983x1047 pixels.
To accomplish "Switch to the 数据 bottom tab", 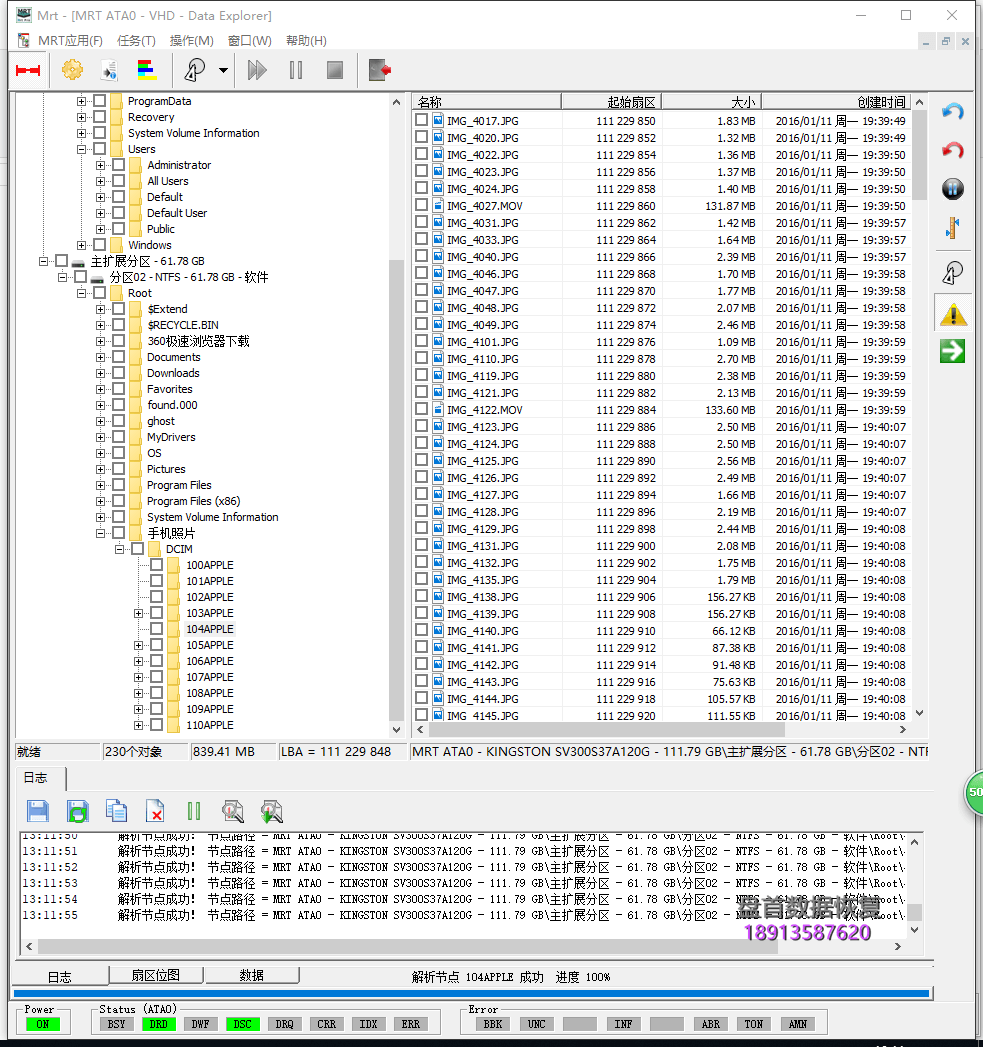I will tap(252, 975).
